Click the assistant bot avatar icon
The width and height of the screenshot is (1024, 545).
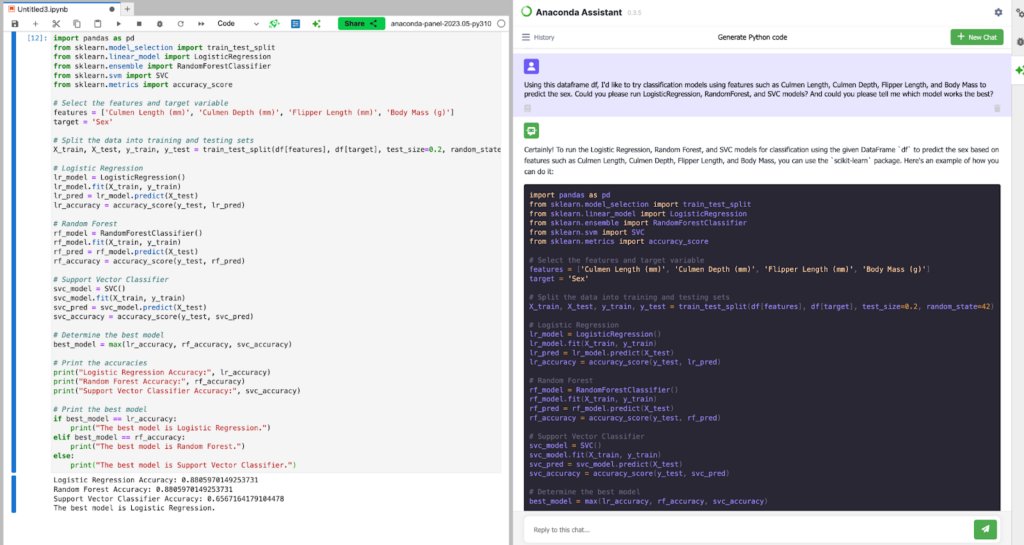point(531,131)
